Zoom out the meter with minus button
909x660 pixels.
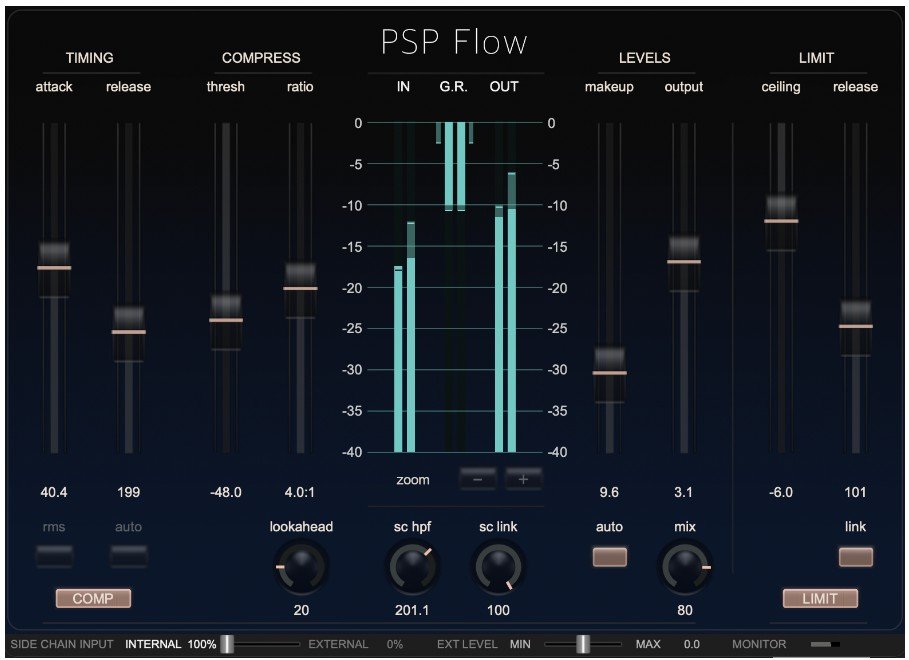pyautogui.click(x=478, y=480)
